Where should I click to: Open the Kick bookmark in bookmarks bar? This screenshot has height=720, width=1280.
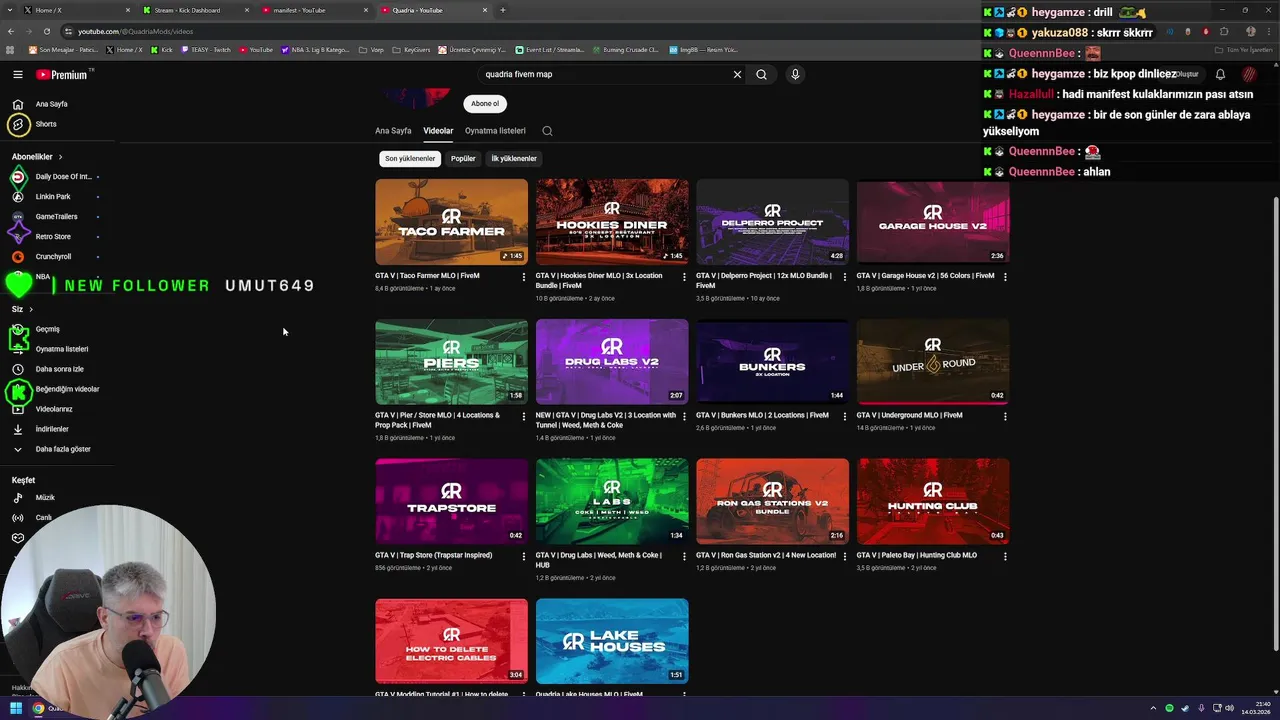(162, 49)
